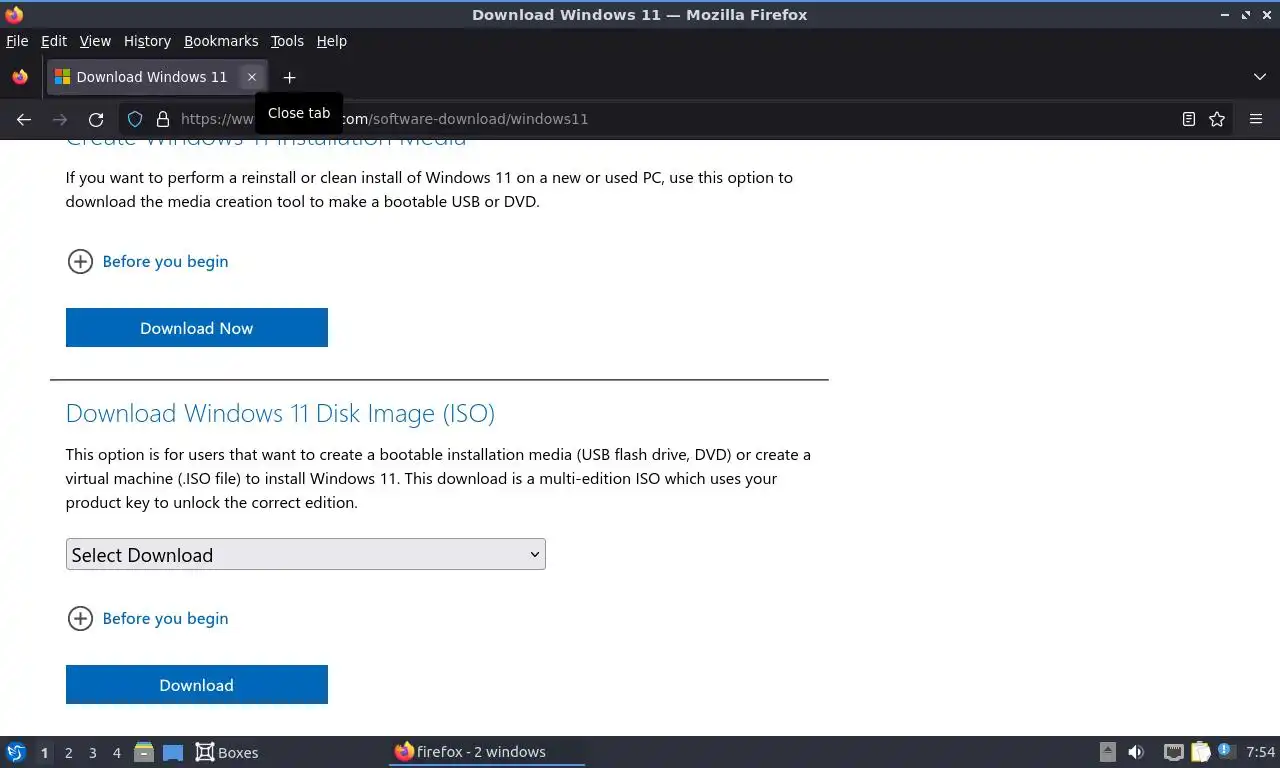This screenshot has height=768, width=1280.
Task: Open network status tray icon
Action: (x=1174, y=752)
